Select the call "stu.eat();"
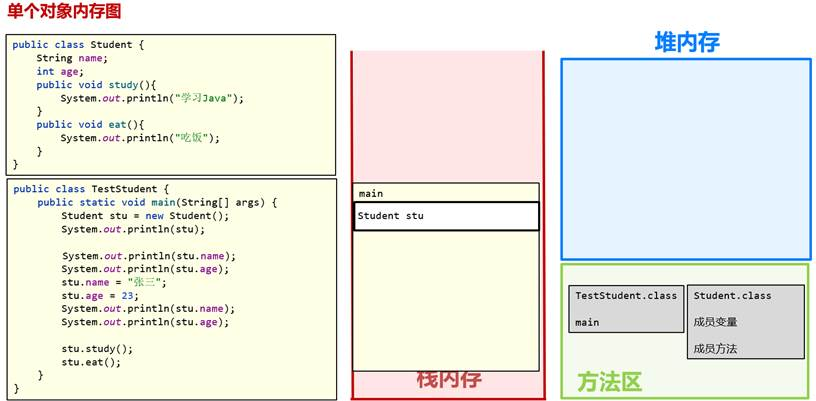This screenshot has height=401, width=816. (91, 362)
